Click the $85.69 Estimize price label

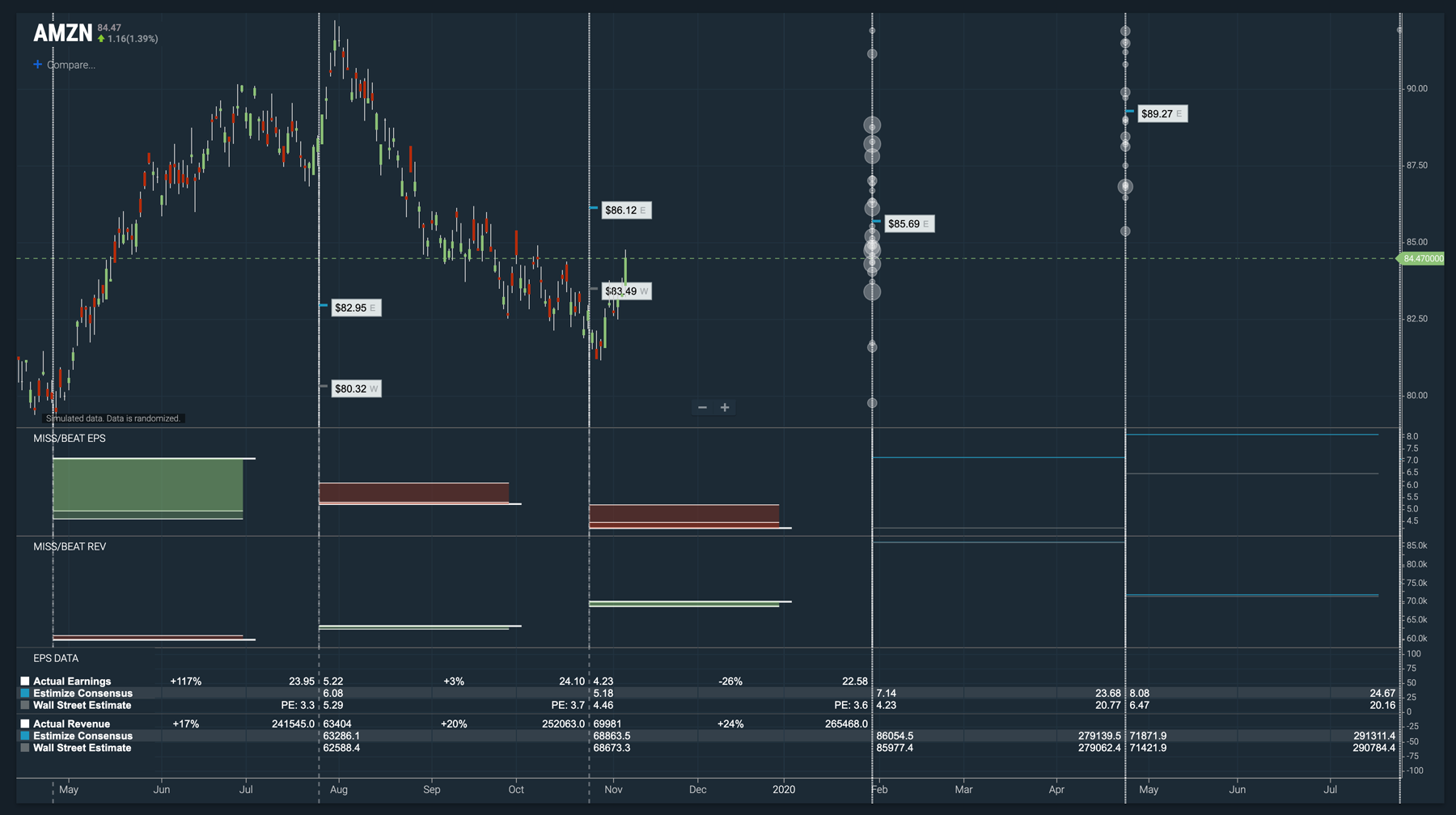(909, 223)
